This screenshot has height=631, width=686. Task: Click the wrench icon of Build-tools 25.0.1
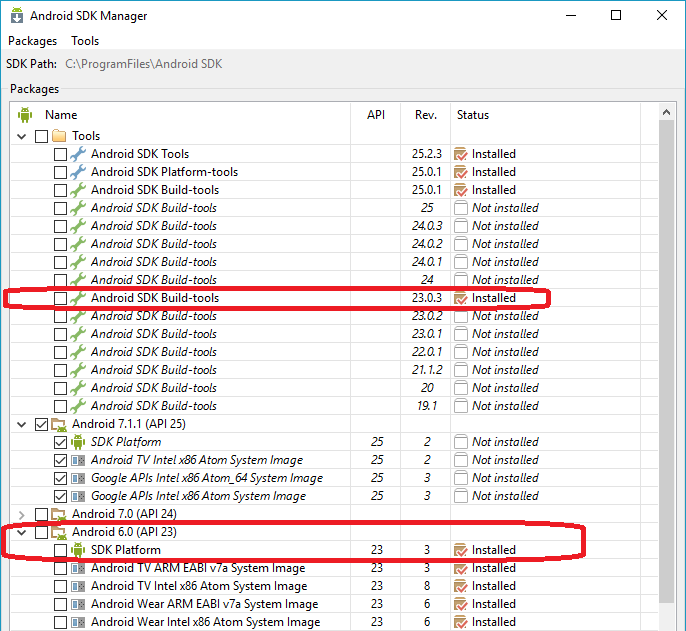point(78,190)
